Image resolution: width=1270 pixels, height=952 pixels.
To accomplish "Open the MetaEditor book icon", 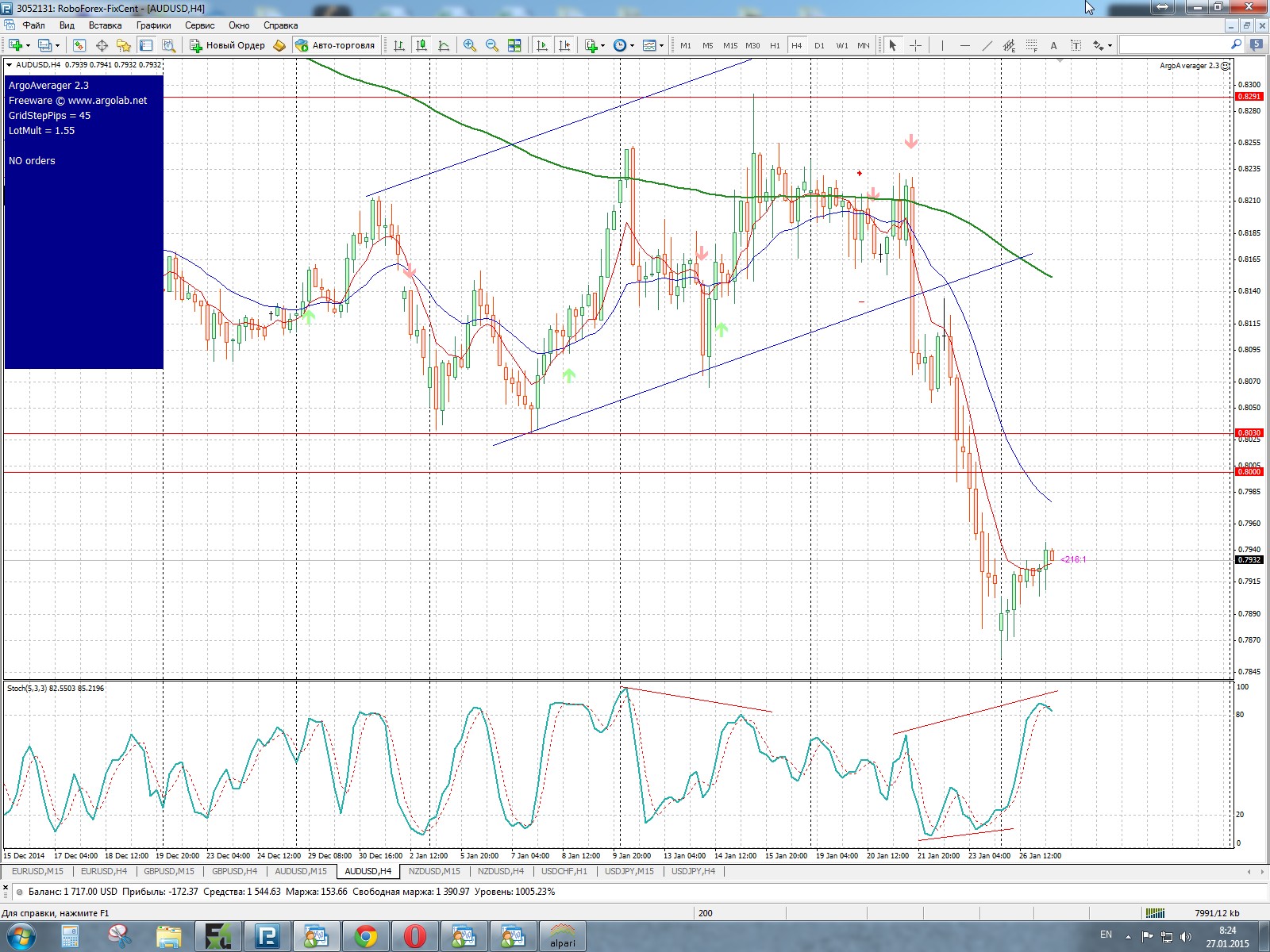I will coord(279,45).
